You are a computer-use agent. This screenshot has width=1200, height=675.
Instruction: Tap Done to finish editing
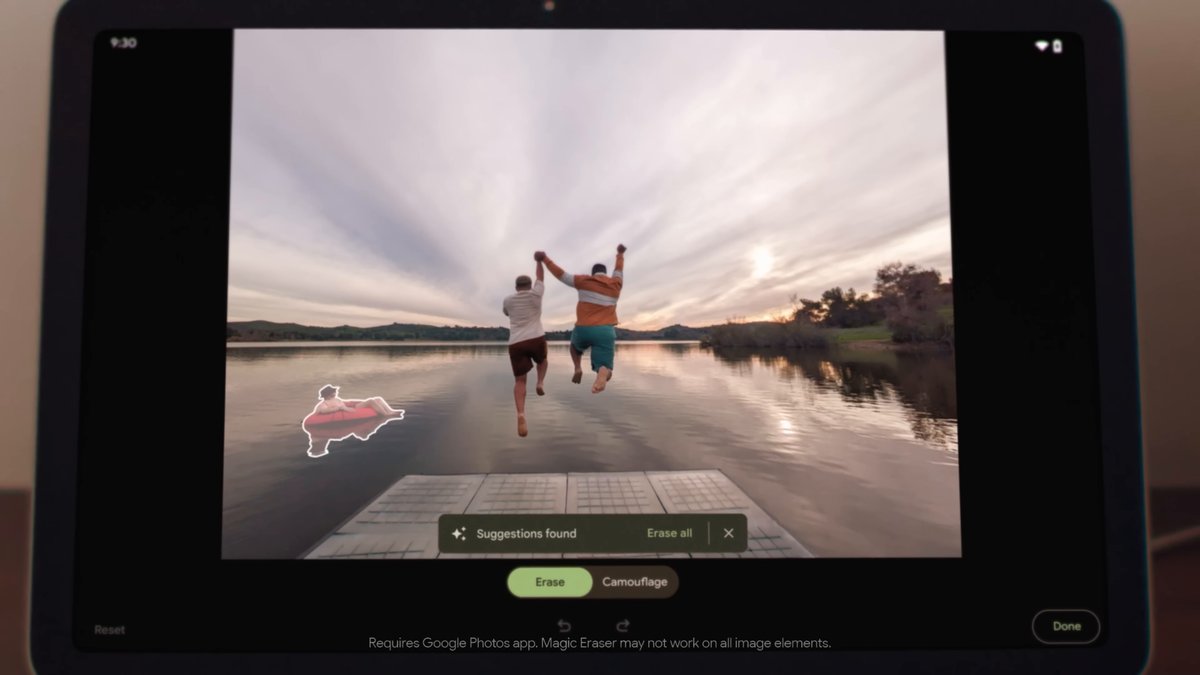tap(1066, 626)
